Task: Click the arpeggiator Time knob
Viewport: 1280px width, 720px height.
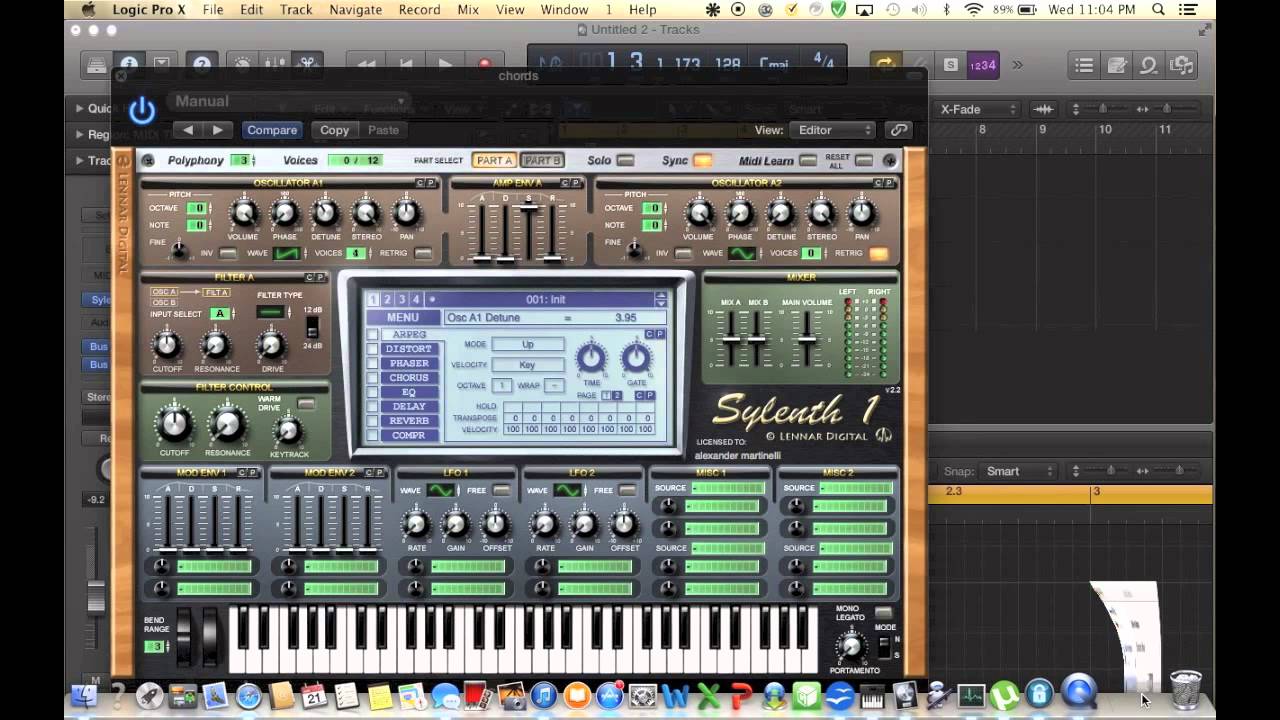Action: click(591, 358)
